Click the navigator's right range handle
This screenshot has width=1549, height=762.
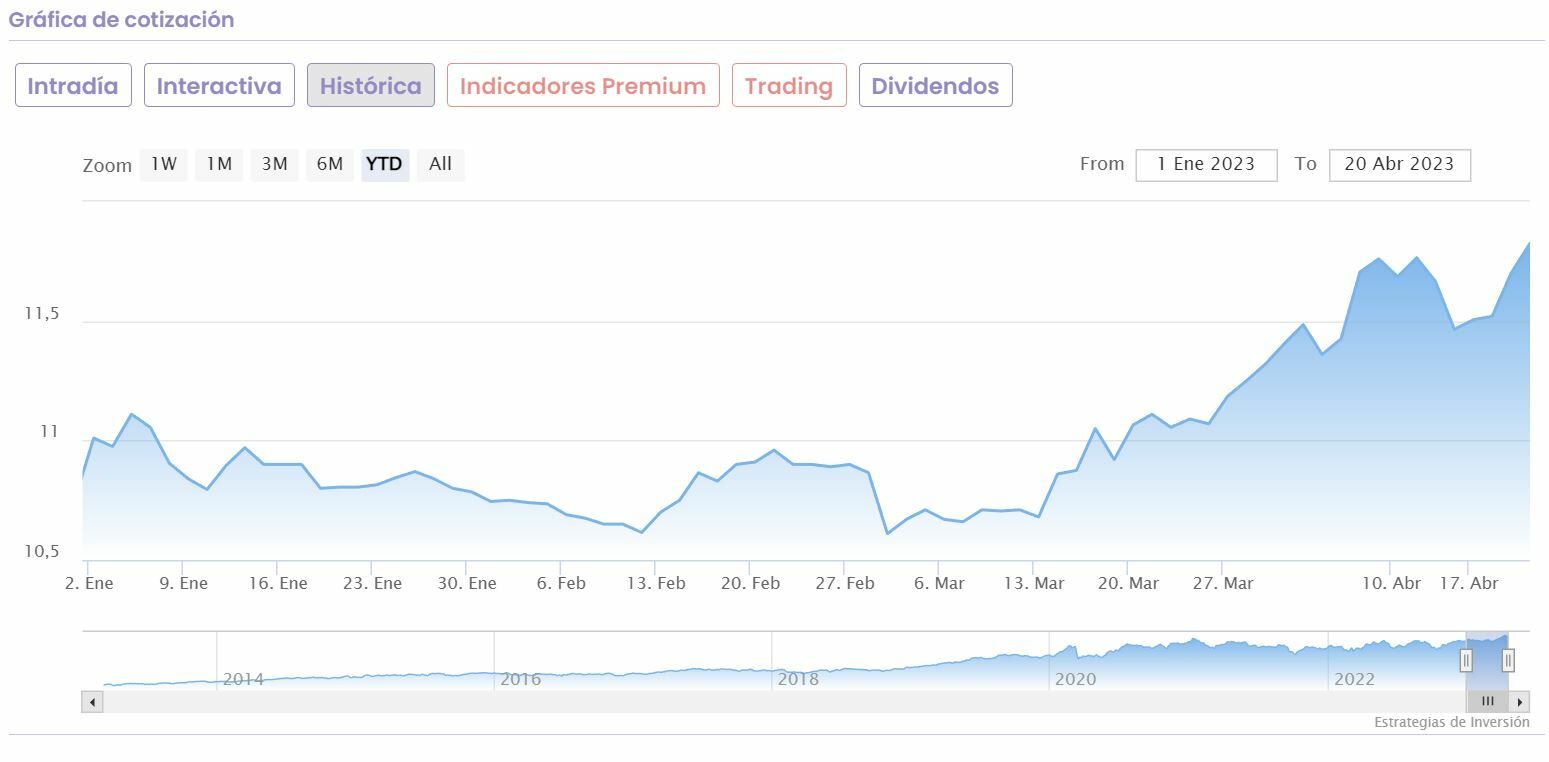point(1508,660)
